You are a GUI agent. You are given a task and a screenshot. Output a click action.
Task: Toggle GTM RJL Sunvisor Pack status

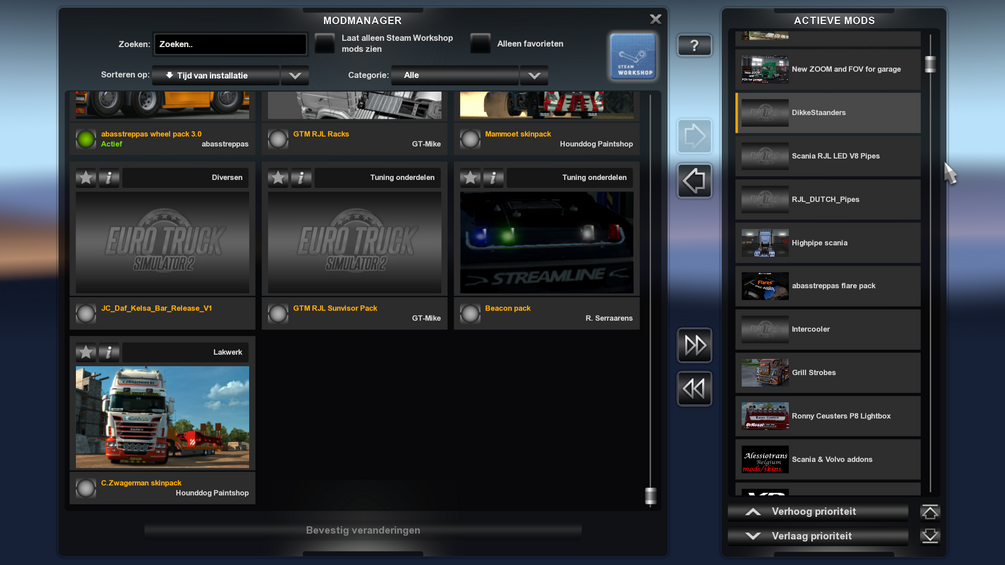[278, 313]
